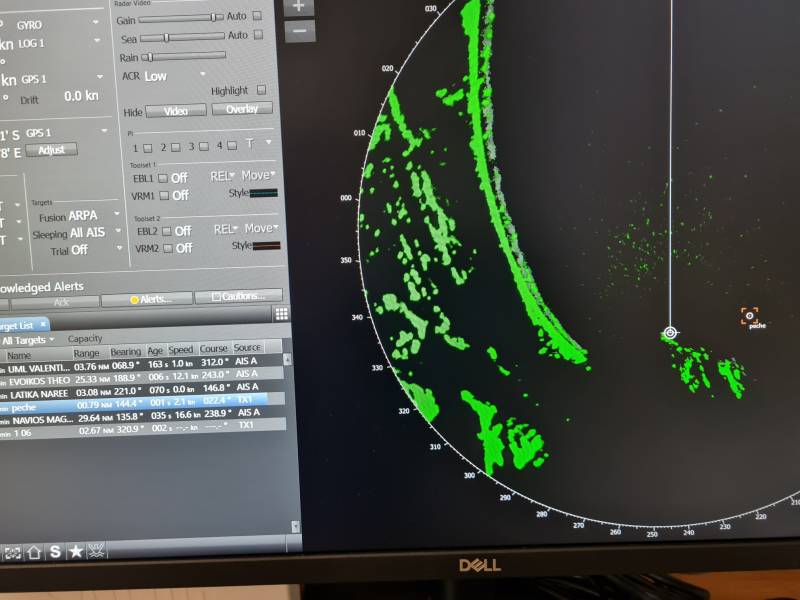Click the Sea clutter slider handle
The image size is (800, 600).
166,37
